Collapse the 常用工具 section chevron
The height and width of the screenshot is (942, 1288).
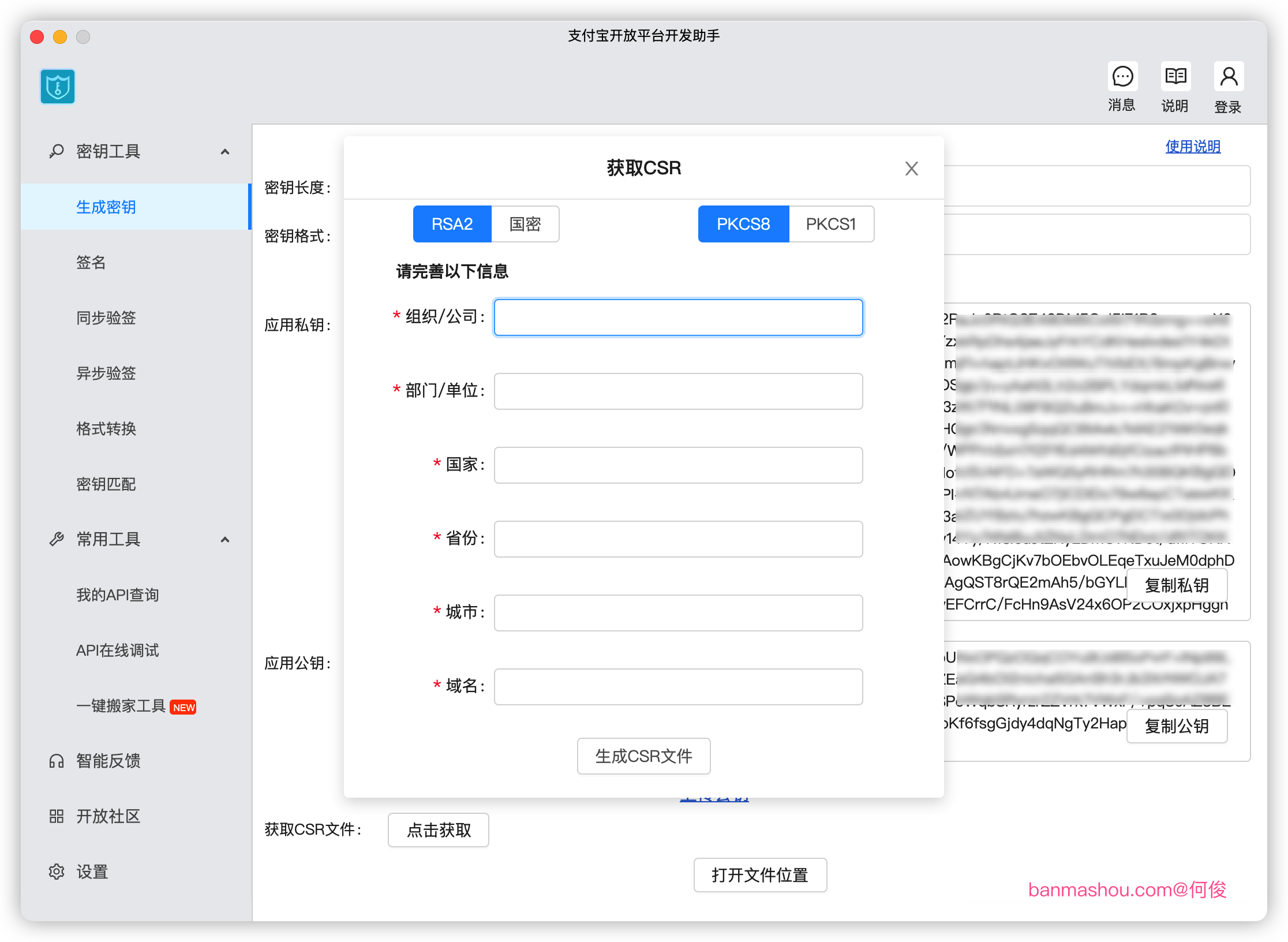tap(225, 540)
